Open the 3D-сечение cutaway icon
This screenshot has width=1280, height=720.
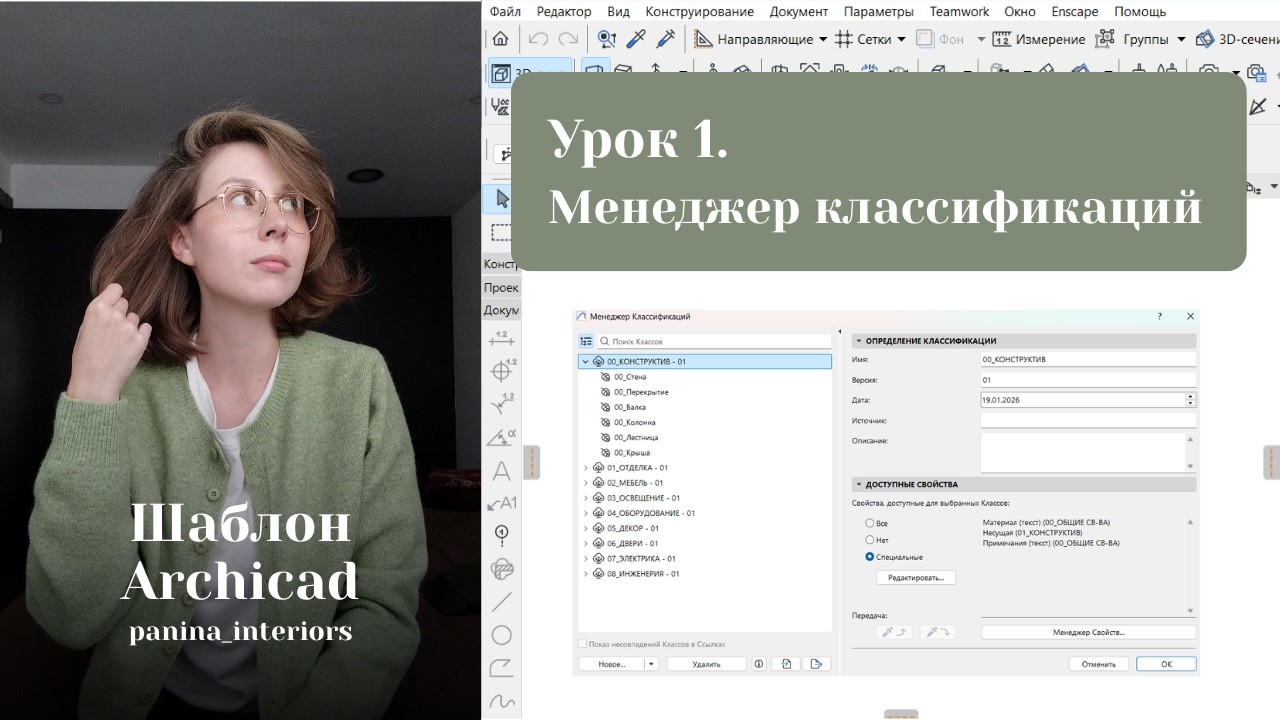pos(1206,39)
